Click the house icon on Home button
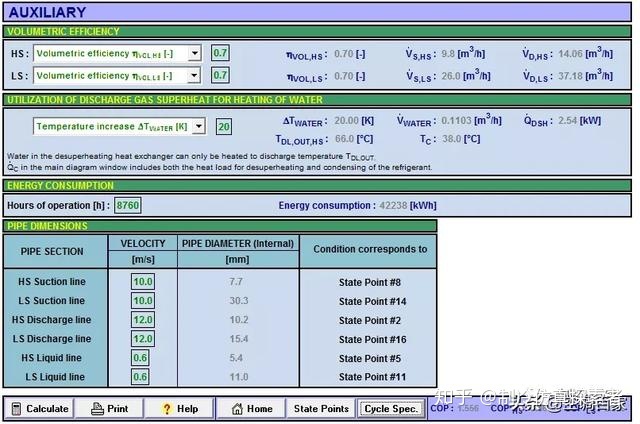Screen dimensions: 640x424 pos(237,408)
